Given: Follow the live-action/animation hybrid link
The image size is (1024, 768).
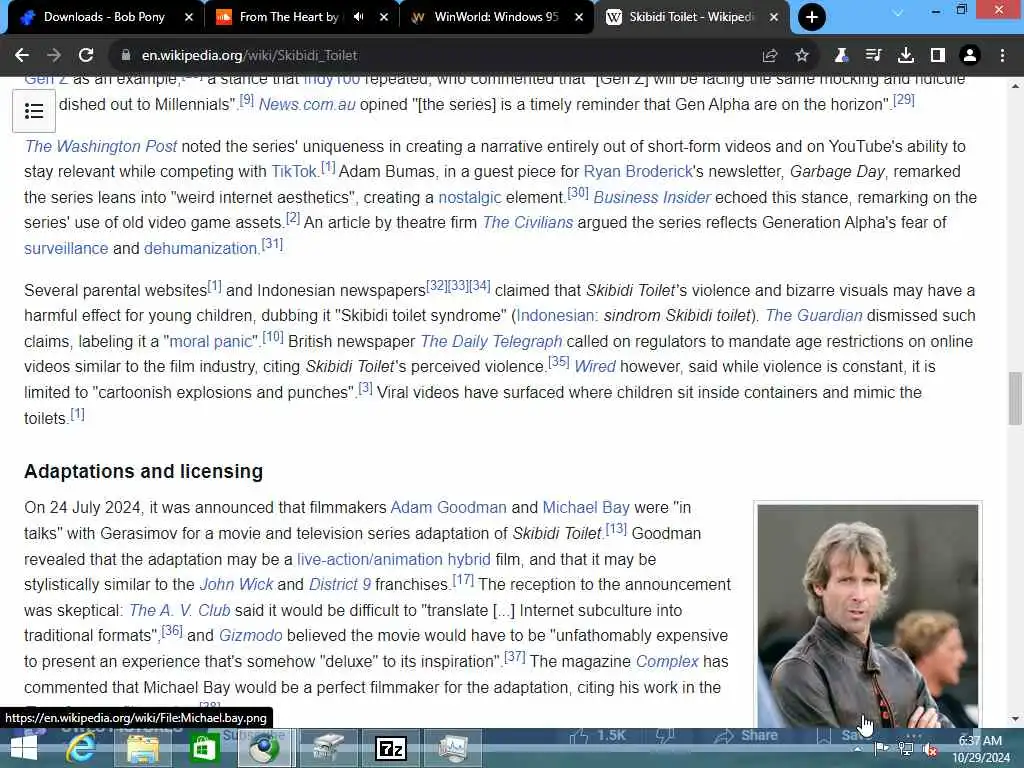Looking at the screenshot, I should click(394, 560).
